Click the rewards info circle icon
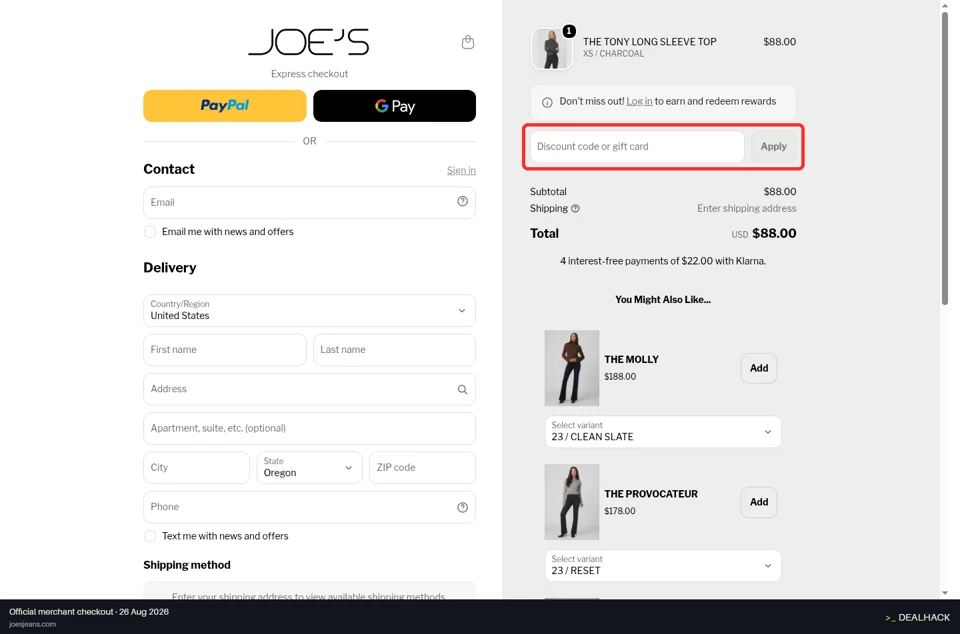960x634 pixels. [x=547, y=102]
